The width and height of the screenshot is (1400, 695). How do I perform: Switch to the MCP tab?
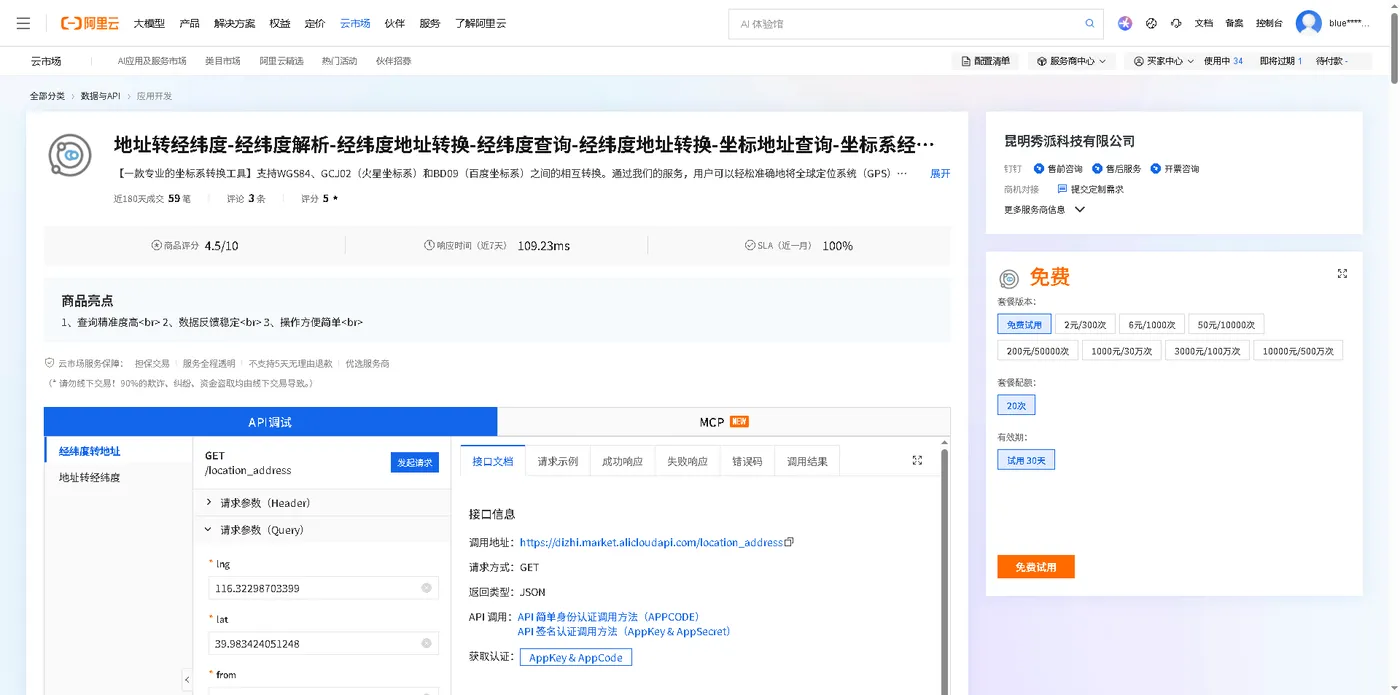(x=723, y=422)
